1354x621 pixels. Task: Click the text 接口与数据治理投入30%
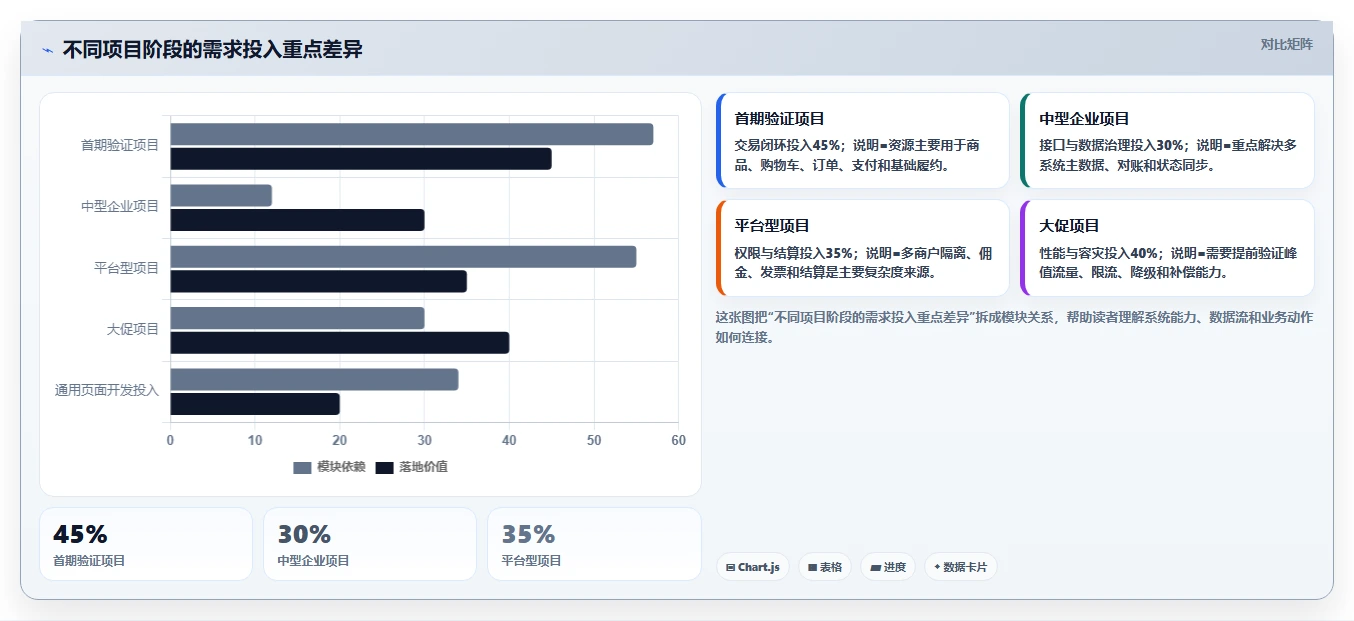point(1111,145)
